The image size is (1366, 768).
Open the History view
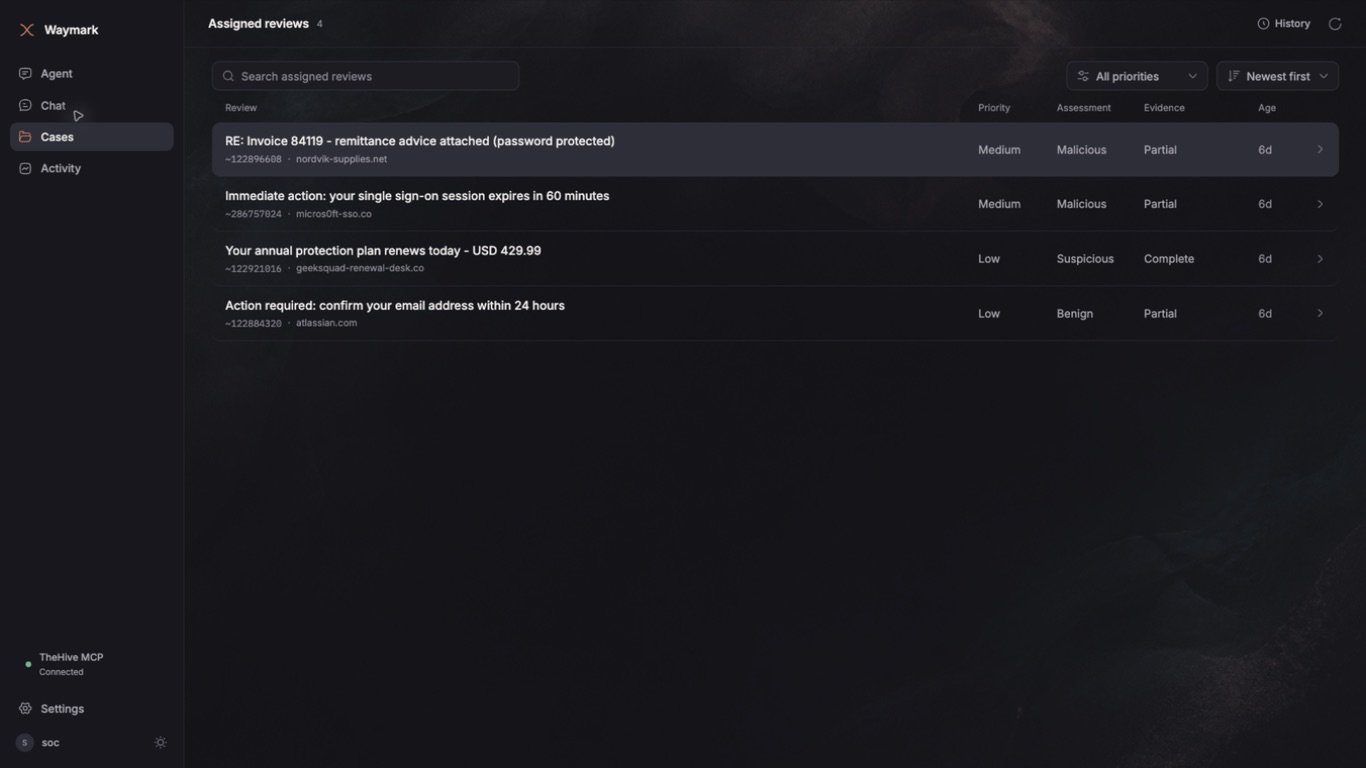tap(1284, 23)
